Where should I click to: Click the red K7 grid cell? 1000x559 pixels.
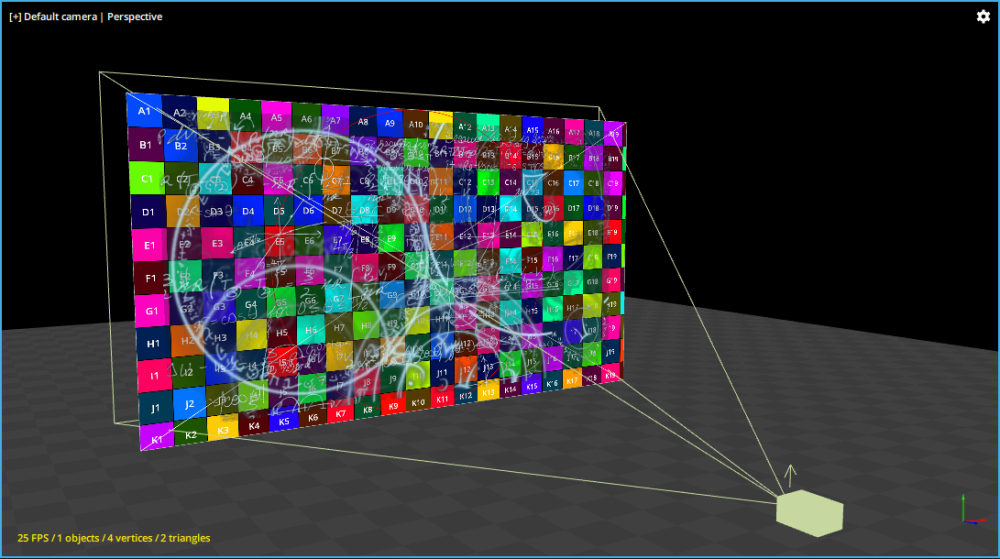(341, 413)
